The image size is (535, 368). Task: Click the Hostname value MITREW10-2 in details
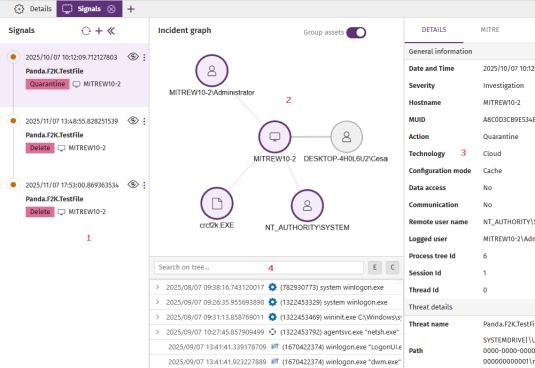coord(502,103)
